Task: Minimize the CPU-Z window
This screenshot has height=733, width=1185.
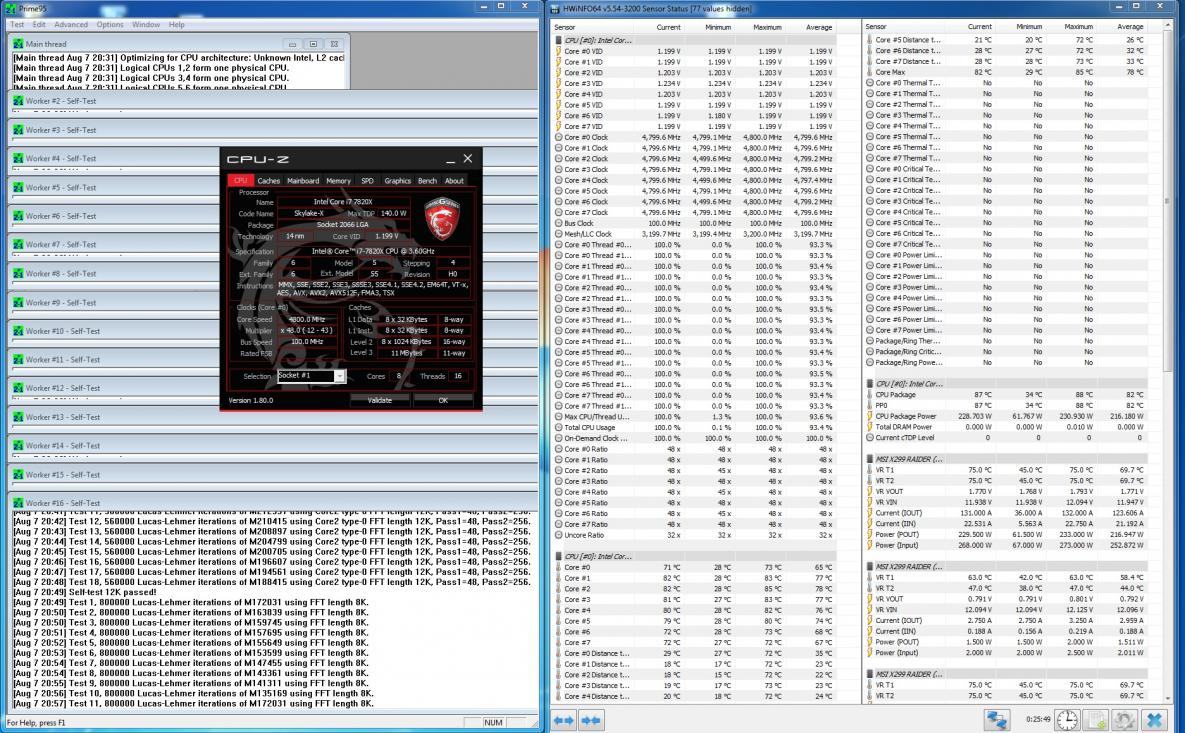Action: coord(450,159)
